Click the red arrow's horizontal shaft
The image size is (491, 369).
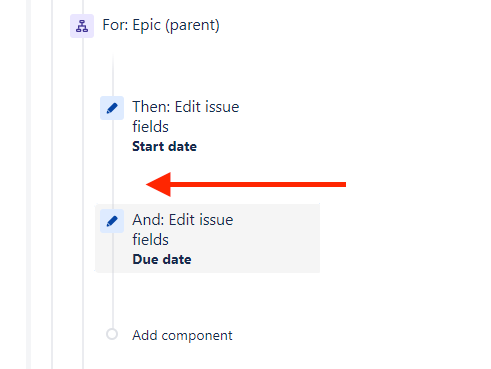point(258,184)
